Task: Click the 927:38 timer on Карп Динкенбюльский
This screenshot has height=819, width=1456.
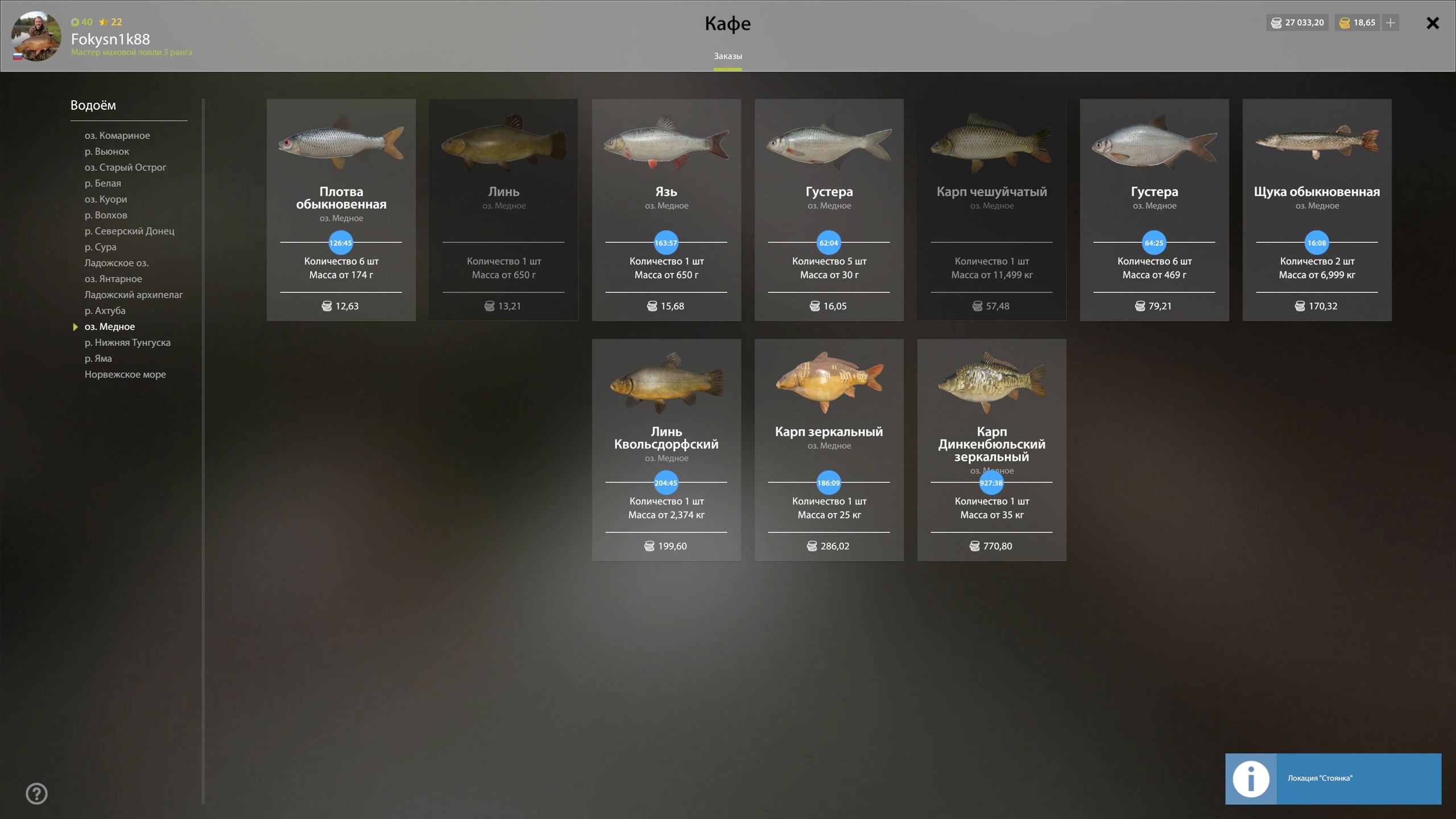Action: click(991, 483)
